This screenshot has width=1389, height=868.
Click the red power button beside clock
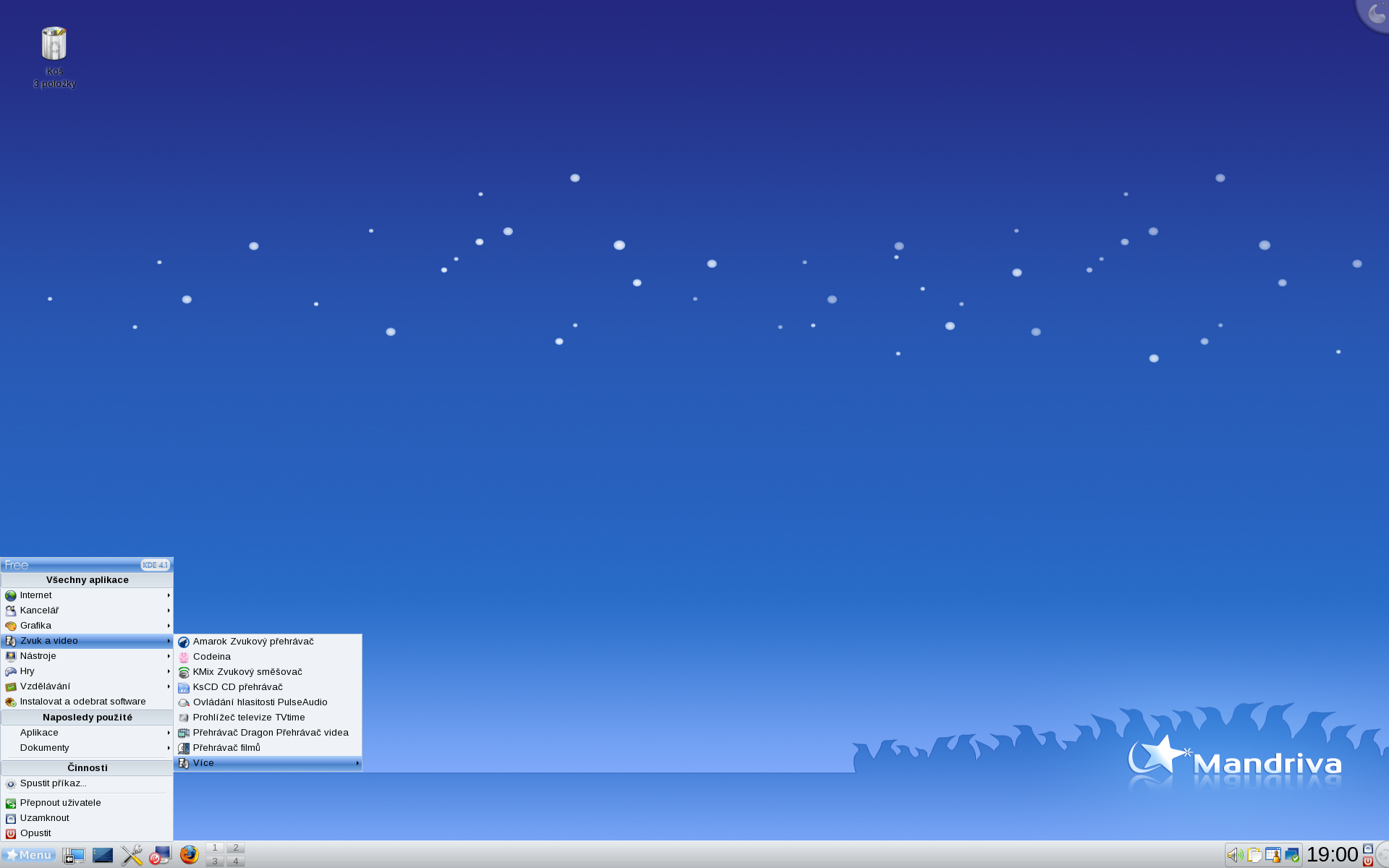click(1368, 861)
